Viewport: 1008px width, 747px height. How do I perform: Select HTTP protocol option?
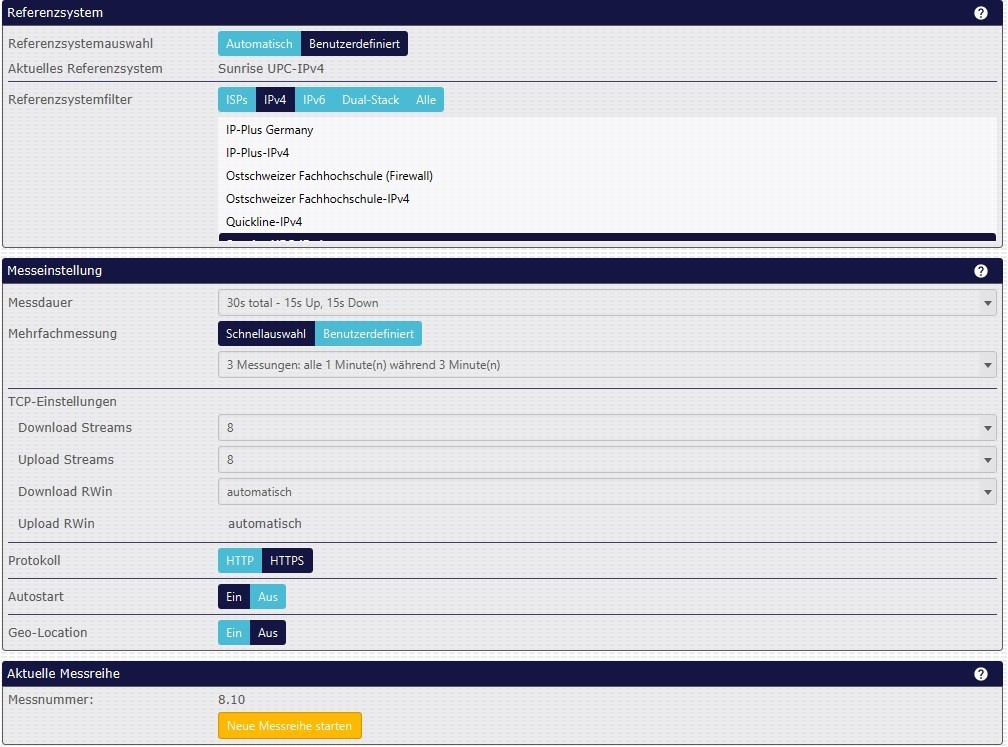pos(240,561)
